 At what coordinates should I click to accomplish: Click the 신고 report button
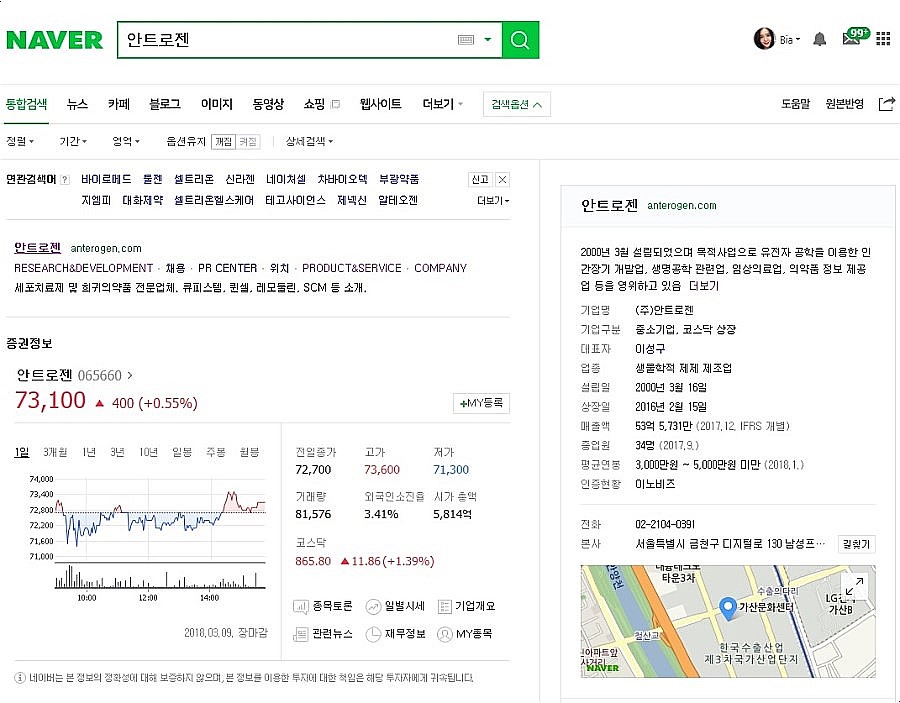(x=480, y=180)
